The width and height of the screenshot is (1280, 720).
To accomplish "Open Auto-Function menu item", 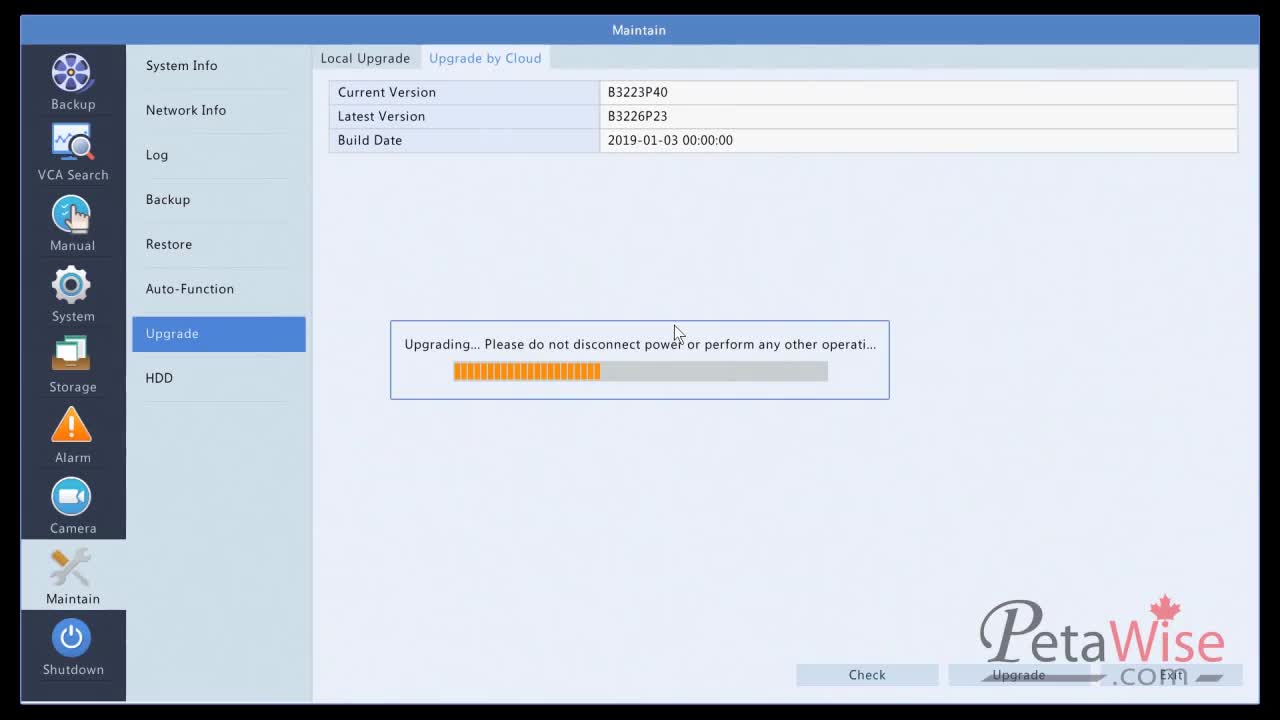I will (190, 289).
